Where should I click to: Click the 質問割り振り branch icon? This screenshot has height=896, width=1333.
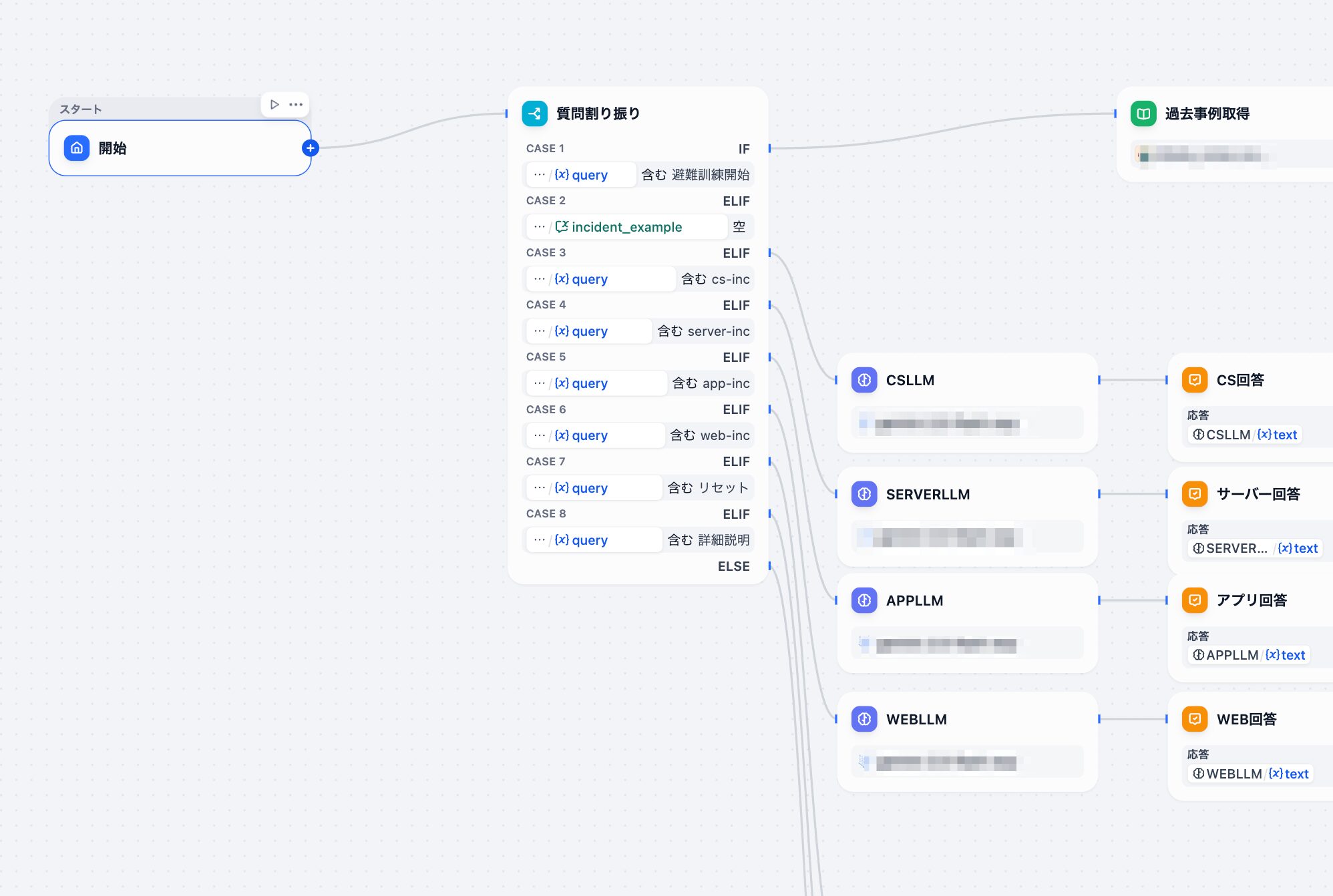pyautogui.click(x=534, y=114)
